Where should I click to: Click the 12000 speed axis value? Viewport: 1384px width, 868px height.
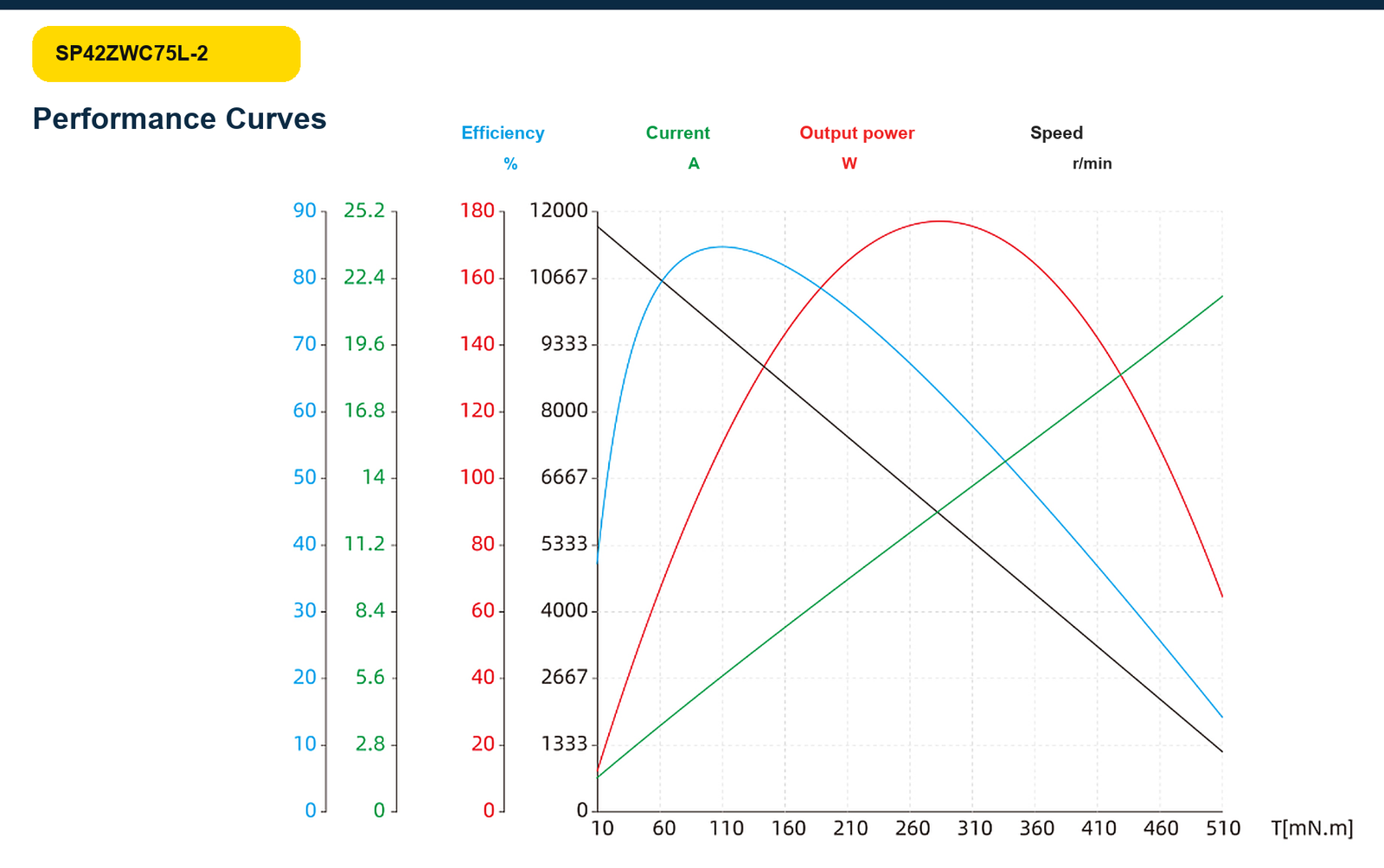pos(558,210)
